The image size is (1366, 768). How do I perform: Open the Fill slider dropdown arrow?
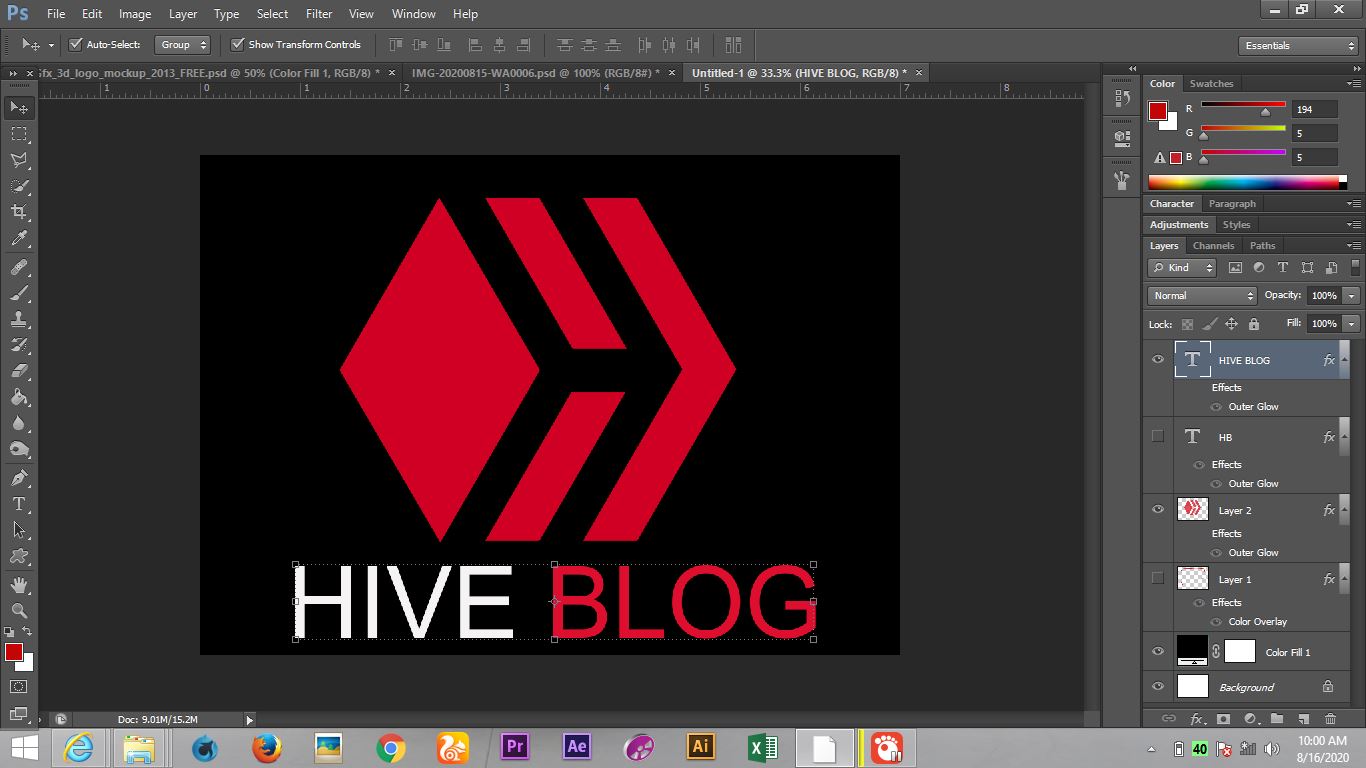1352,324
